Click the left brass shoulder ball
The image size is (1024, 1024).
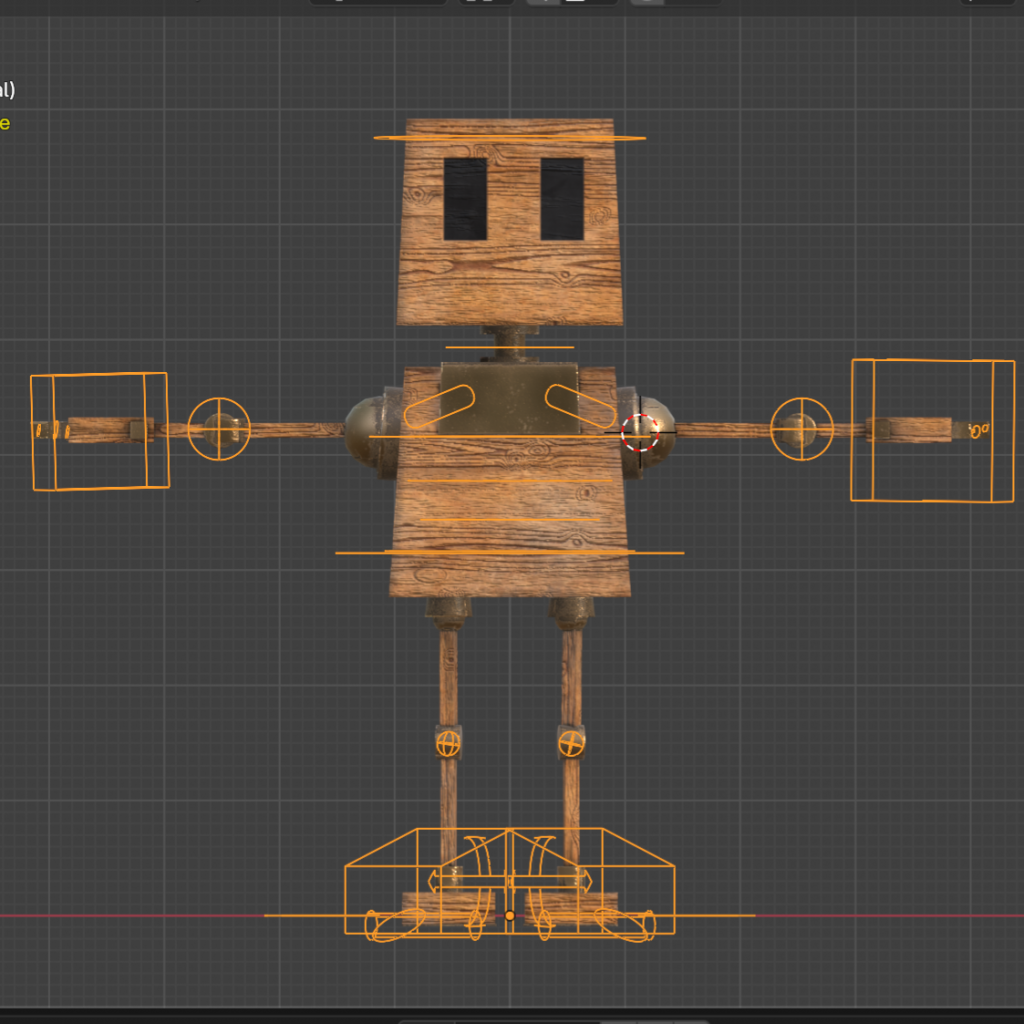[x=363, y=430]
